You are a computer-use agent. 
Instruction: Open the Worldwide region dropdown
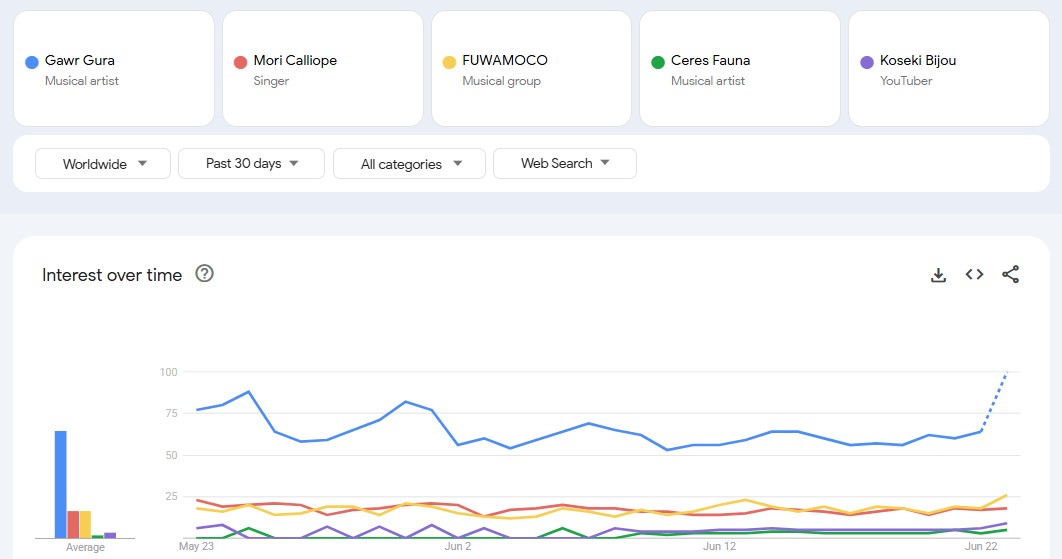pyautogui.click(x=104, y=164)
